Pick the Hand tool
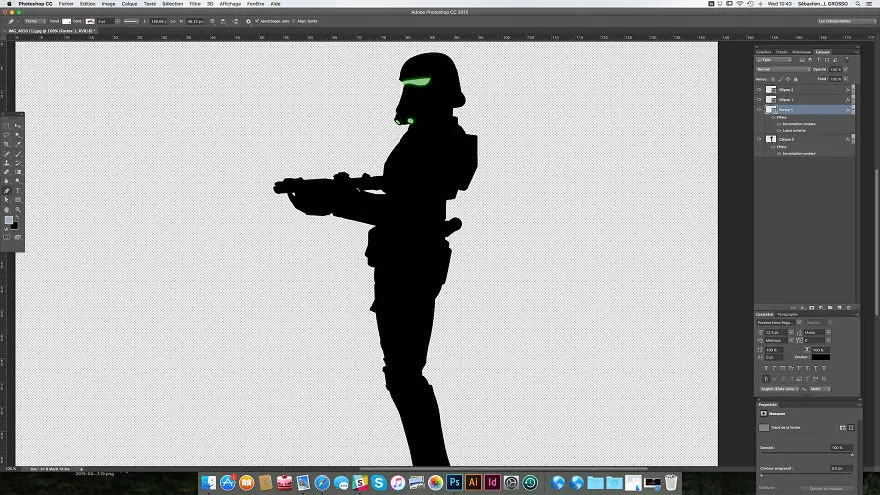The width and height of the screenshot is (880, 495). tap(7, 209)
